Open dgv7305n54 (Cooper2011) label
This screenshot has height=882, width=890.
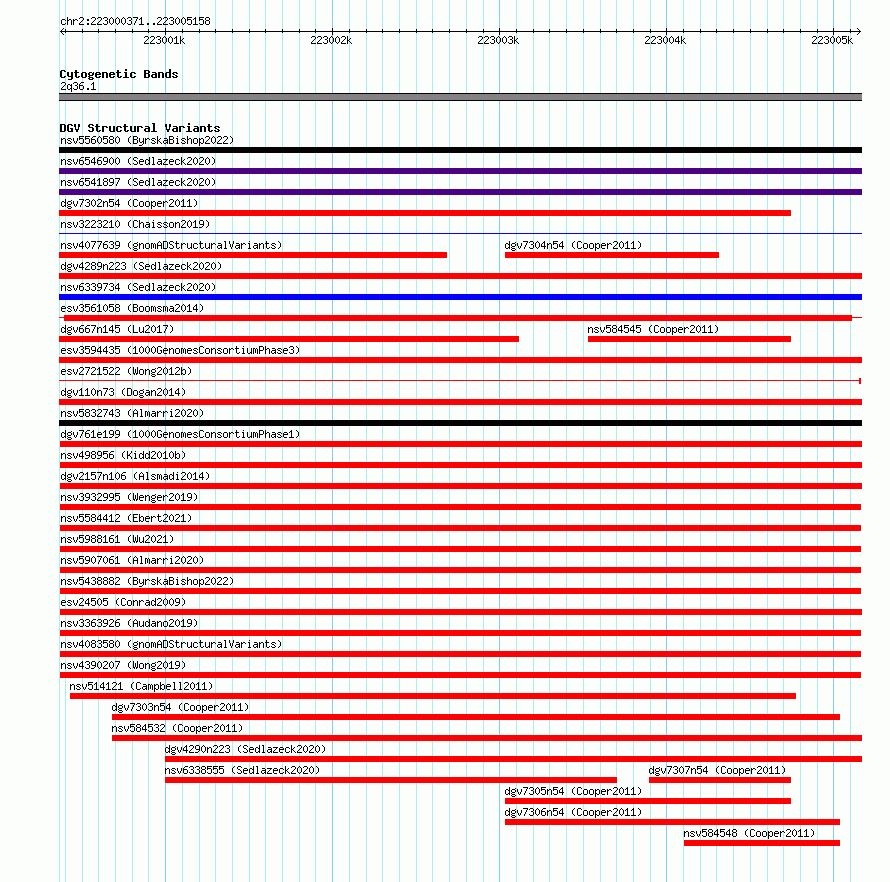pos(573,791)
